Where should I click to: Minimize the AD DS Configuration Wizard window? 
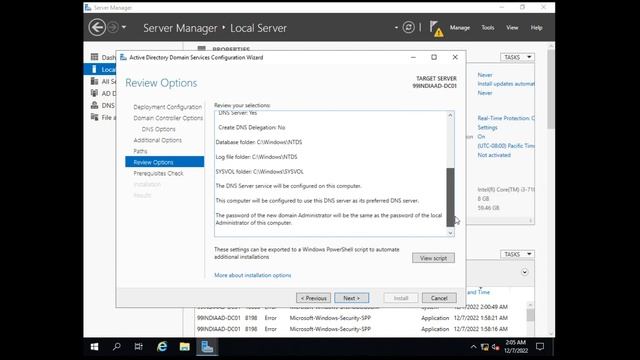click(x=413, y=57)
